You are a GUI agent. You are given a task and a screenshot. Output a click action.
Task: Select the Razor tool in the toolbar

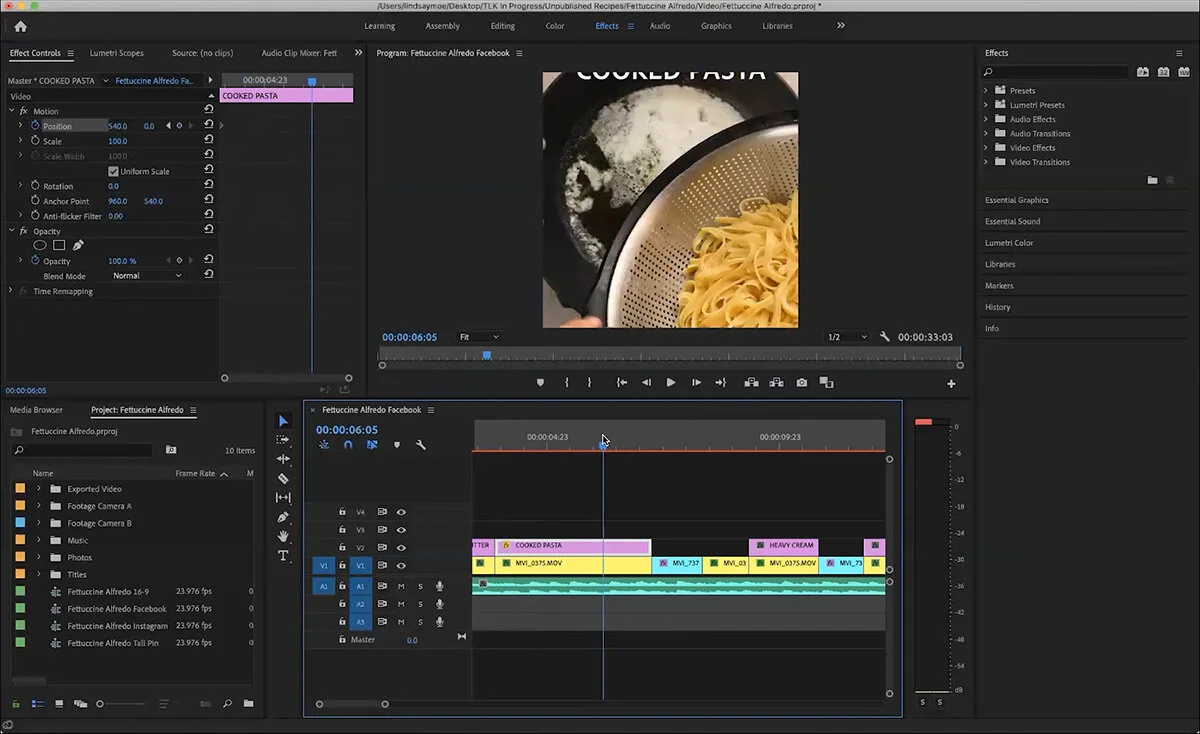click(x=283, y=479)
